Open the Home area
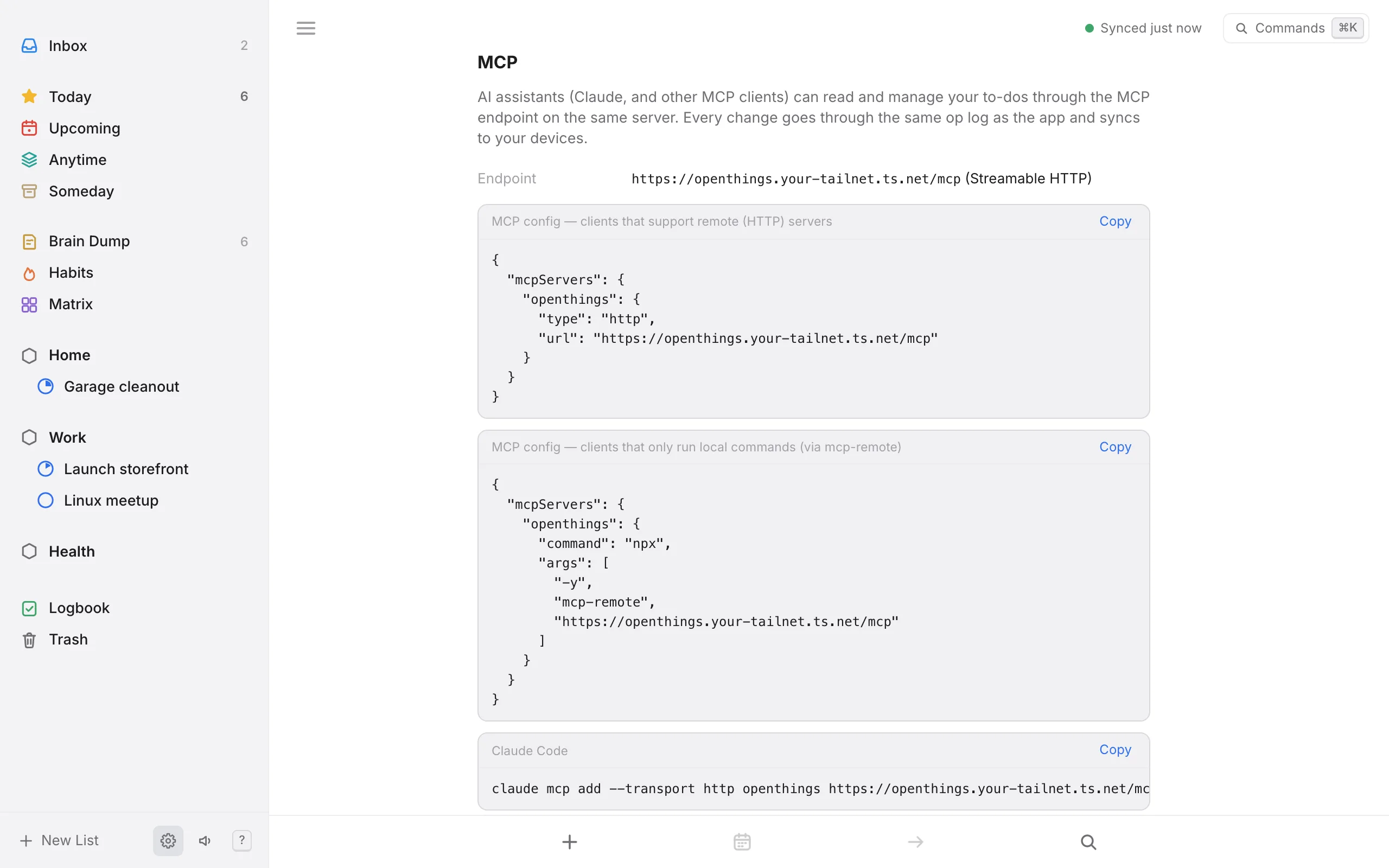Image resolution: width=1389 pixels, height=868 pixels. click(x=135, y=355)
